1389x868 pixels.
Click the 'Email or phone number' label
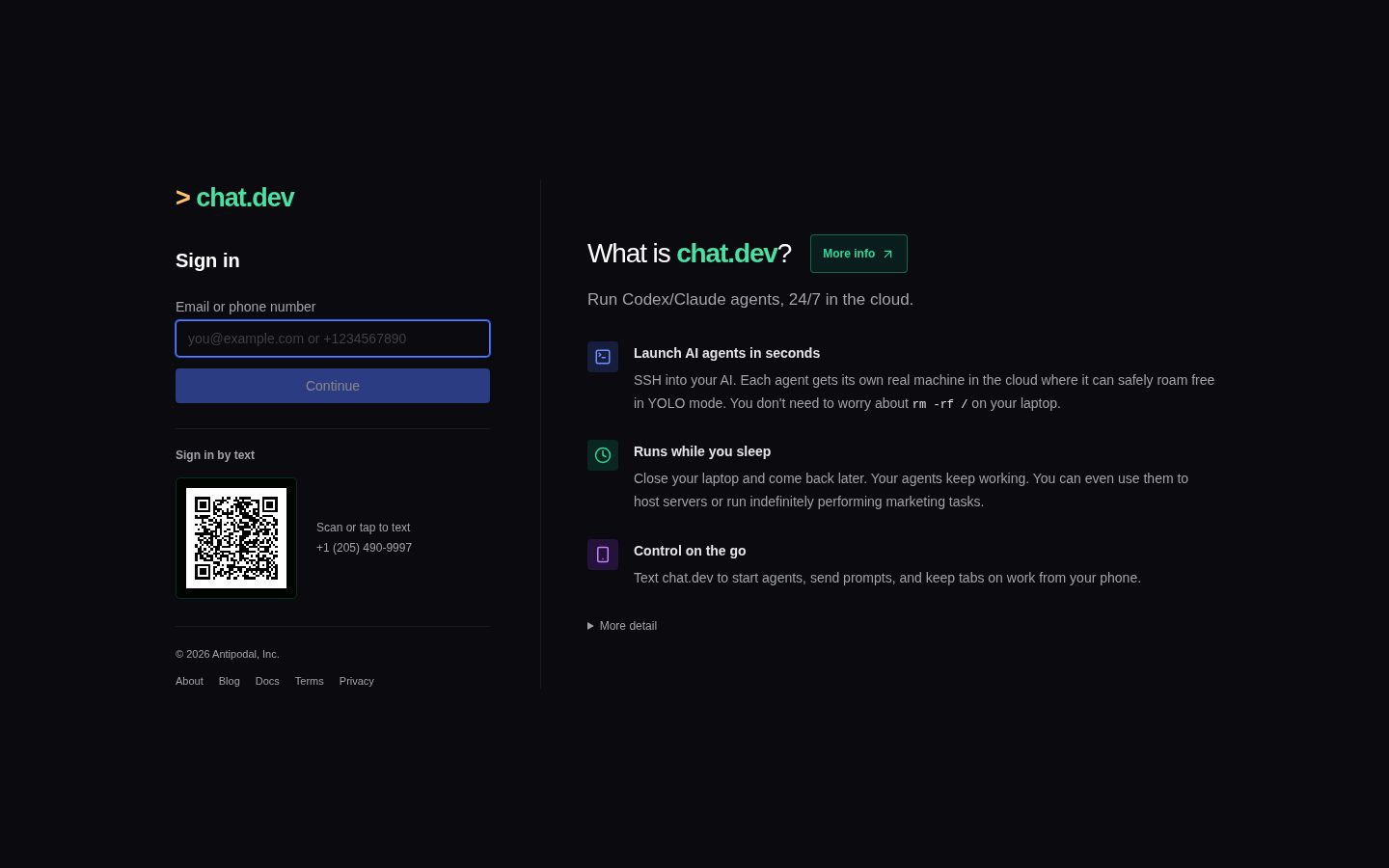click(245, 307)
